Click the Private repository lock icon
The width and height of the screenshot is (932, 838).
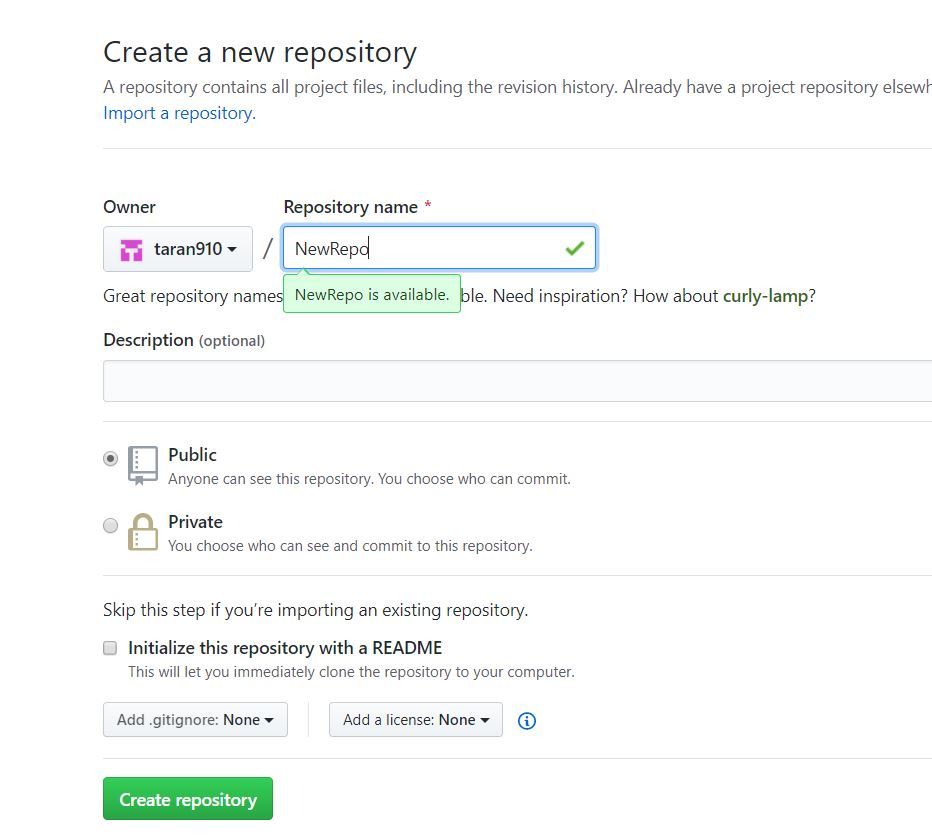[x=143, y=532]
